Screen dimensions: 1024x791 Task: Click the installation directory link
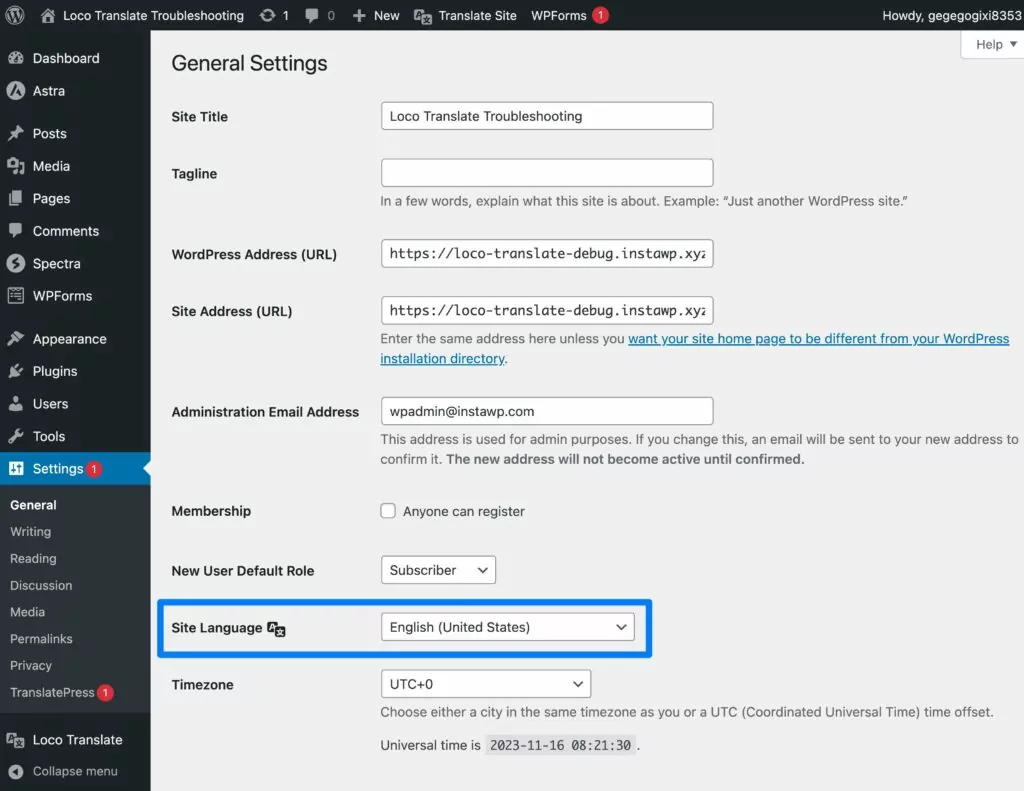coord(442,359)
